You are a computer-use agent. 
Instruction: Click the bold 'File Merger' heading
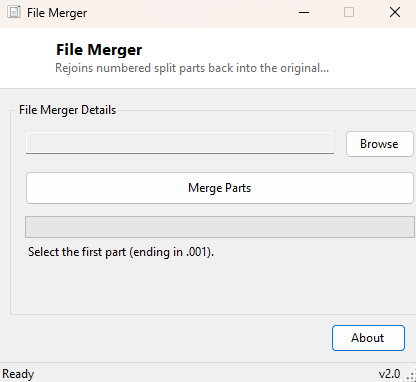point(99,50)
